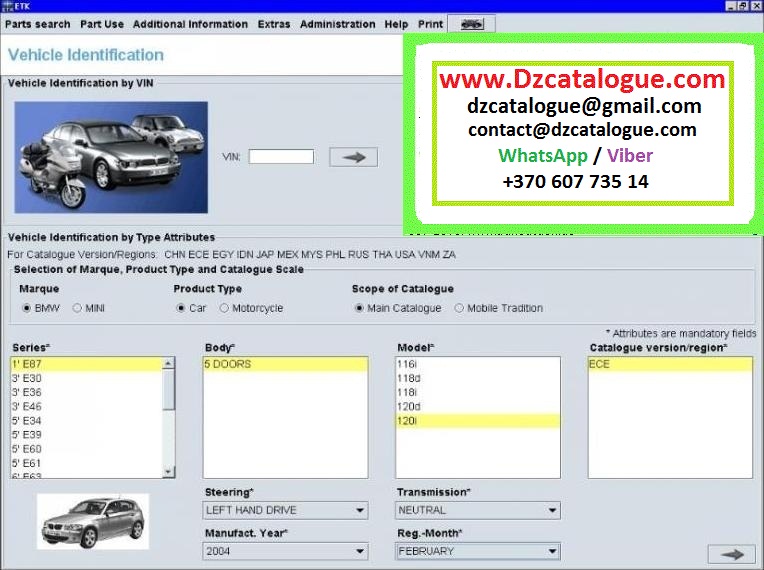This screenshot has width=764, height=570.
Task: Select series 3' E46
Action: coord(86,406)
